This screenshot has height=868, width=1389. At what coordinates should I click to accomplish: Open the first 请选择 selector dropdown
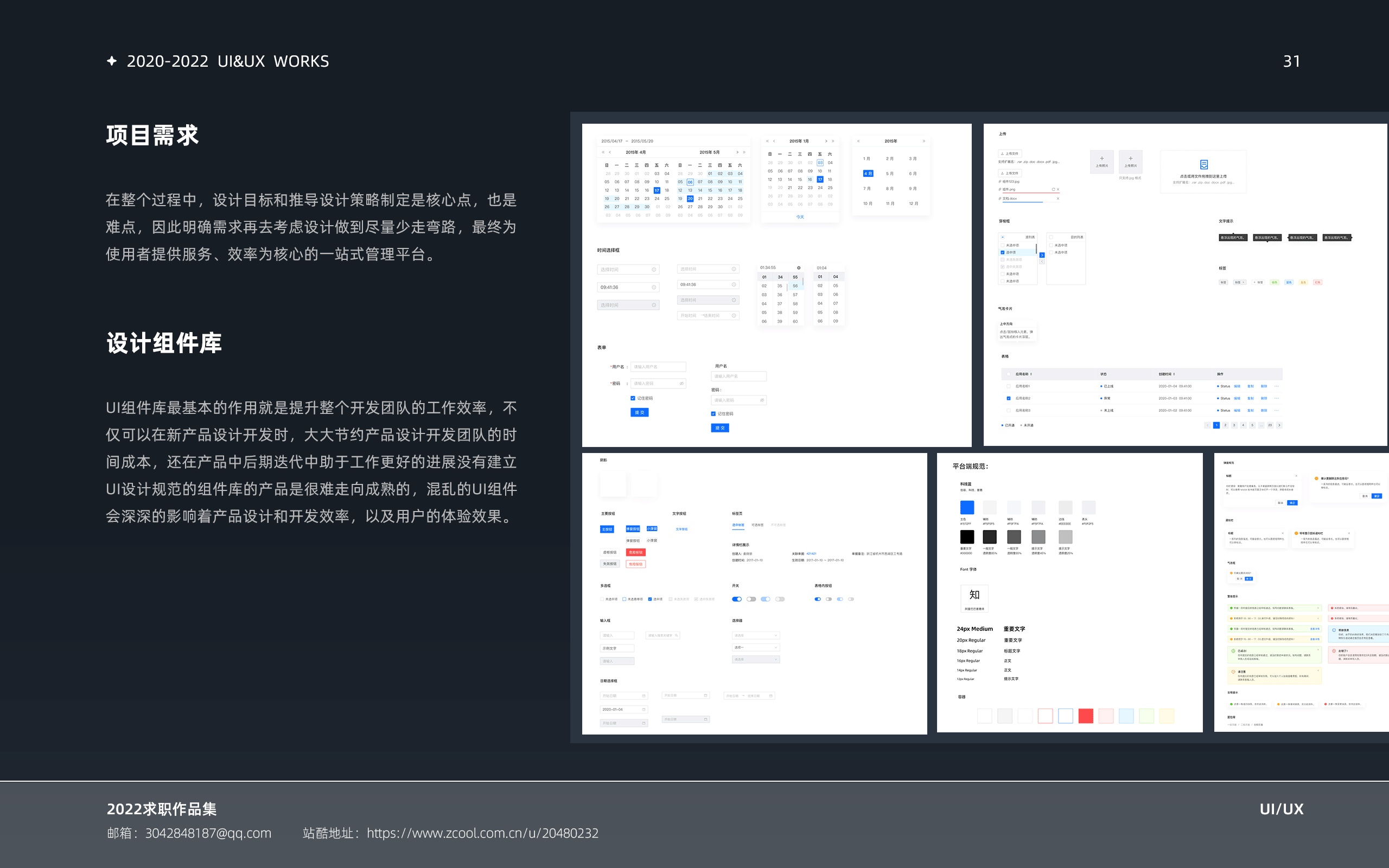755,635
